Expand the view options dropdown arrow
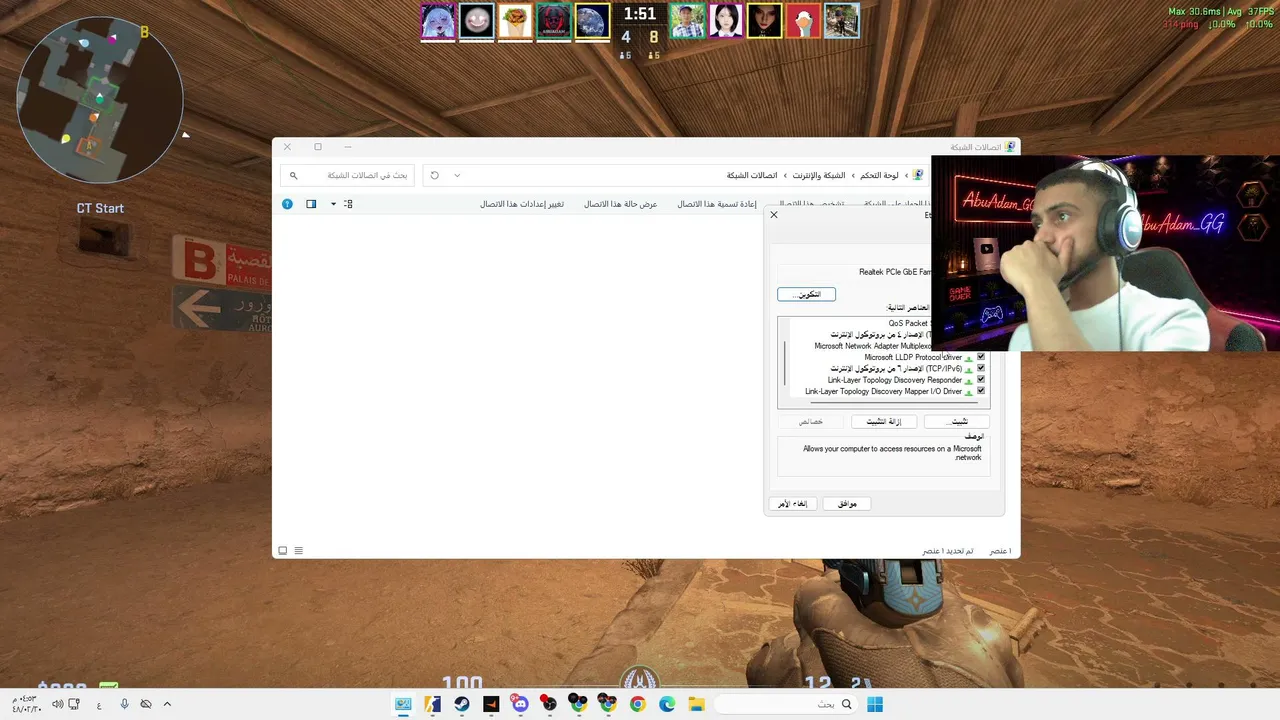 (x=333, y=204)
